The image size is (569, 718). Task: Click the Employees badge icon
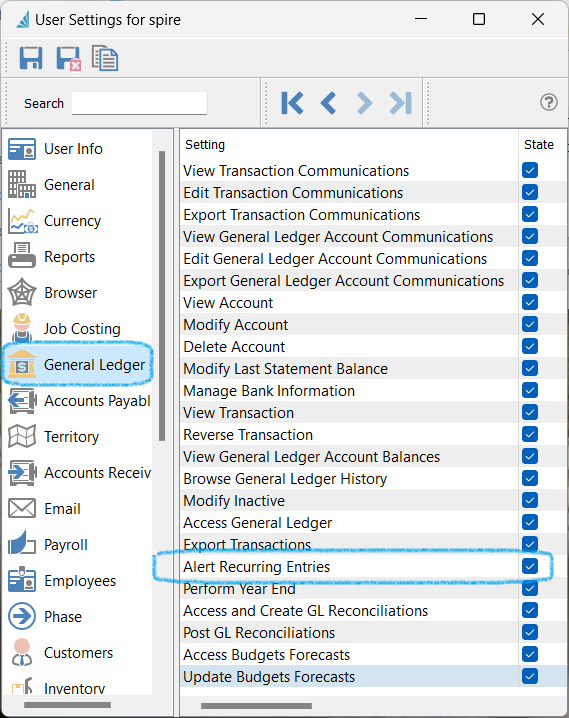tap(22, 580)
